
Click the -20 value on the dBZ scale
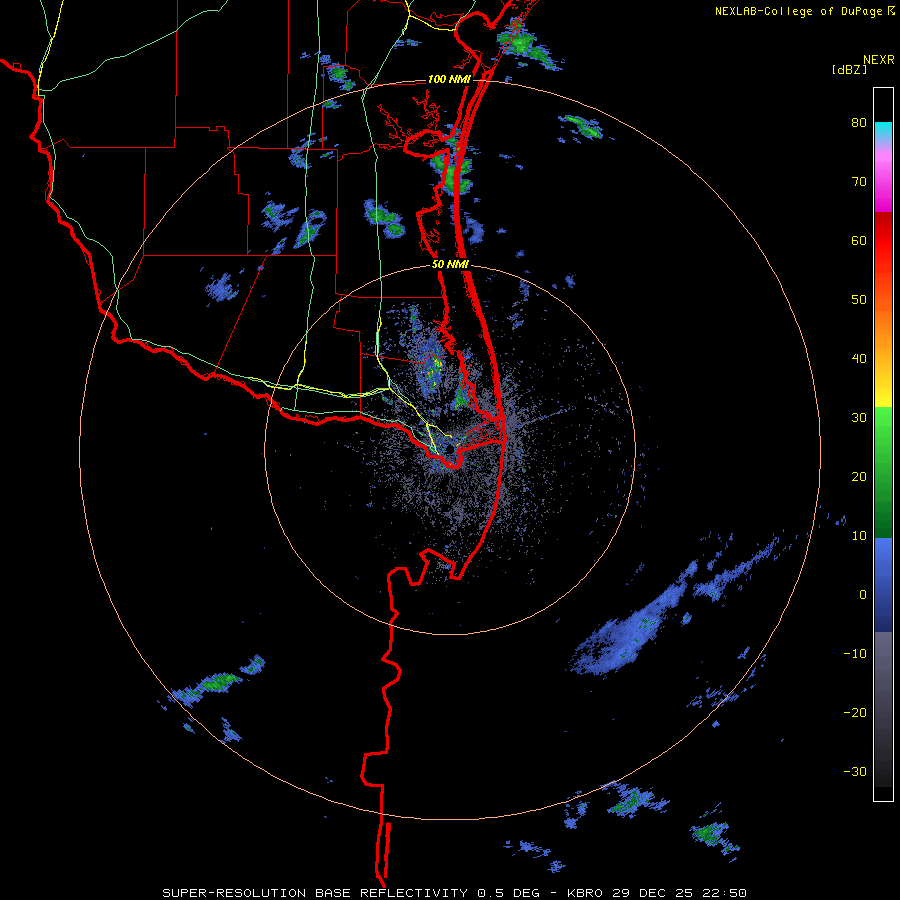tap(855, 713)
